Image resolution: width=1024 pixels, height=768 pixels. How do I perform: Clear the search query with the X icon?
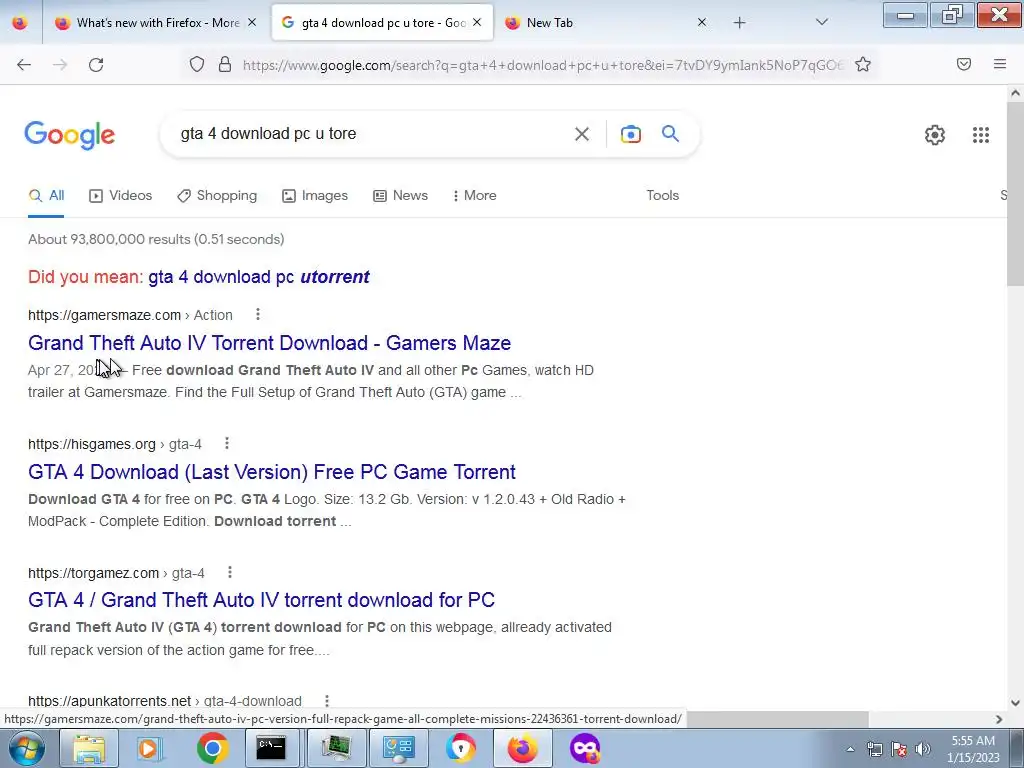582,134
